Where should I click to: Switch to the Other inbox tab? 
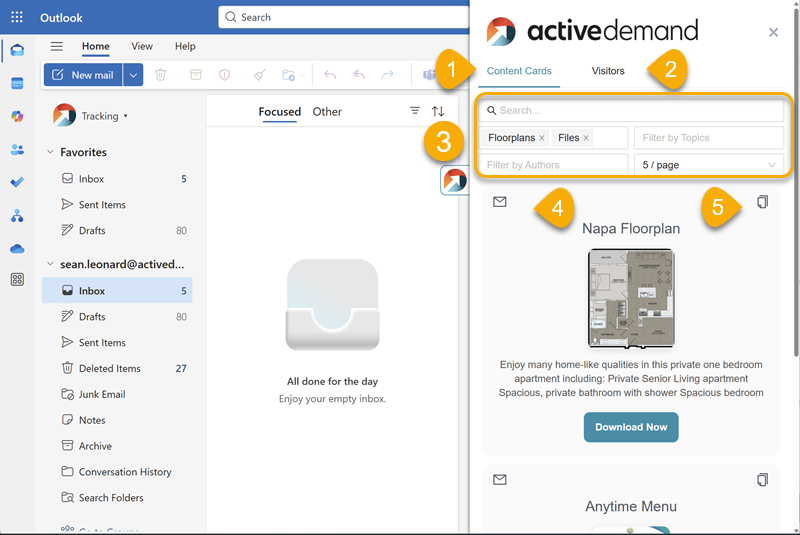click(x=327, y=112)
